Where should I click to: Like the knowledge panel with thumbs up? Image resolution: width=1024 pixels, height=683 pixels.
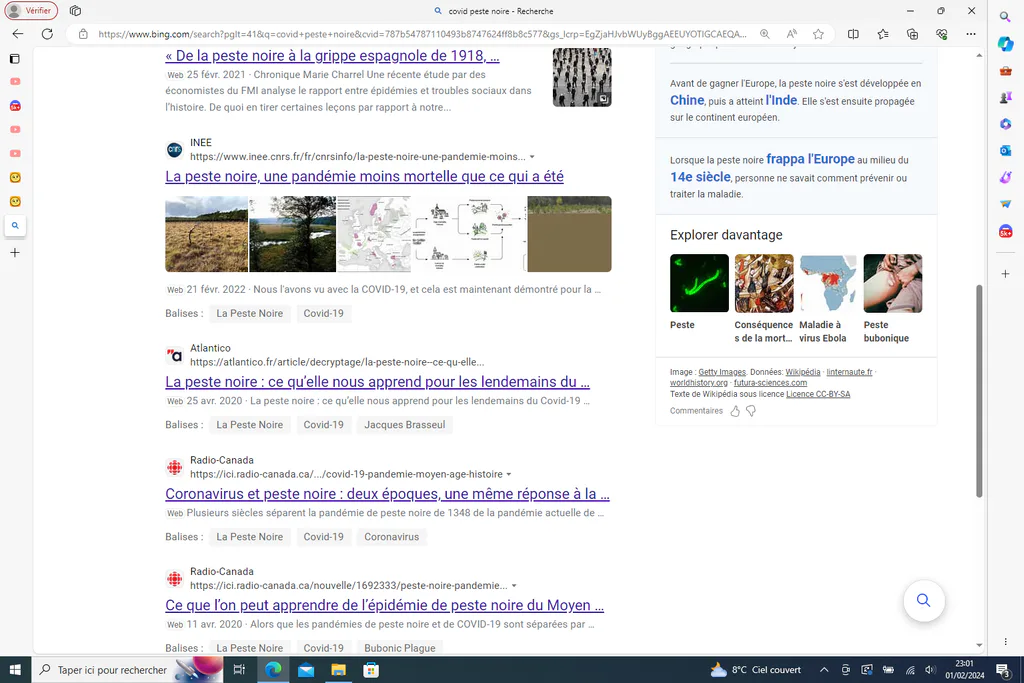coord(735,411)
